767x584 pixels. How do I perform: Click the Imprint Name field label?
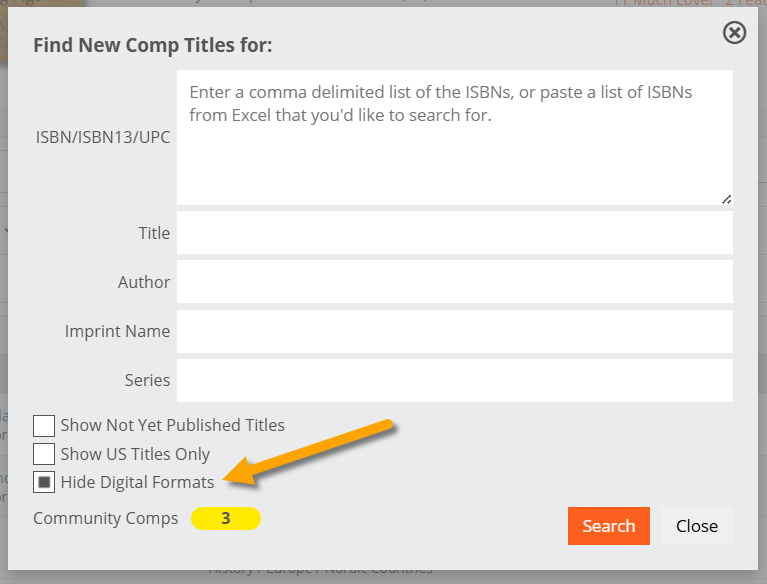(x=117, y=331)
